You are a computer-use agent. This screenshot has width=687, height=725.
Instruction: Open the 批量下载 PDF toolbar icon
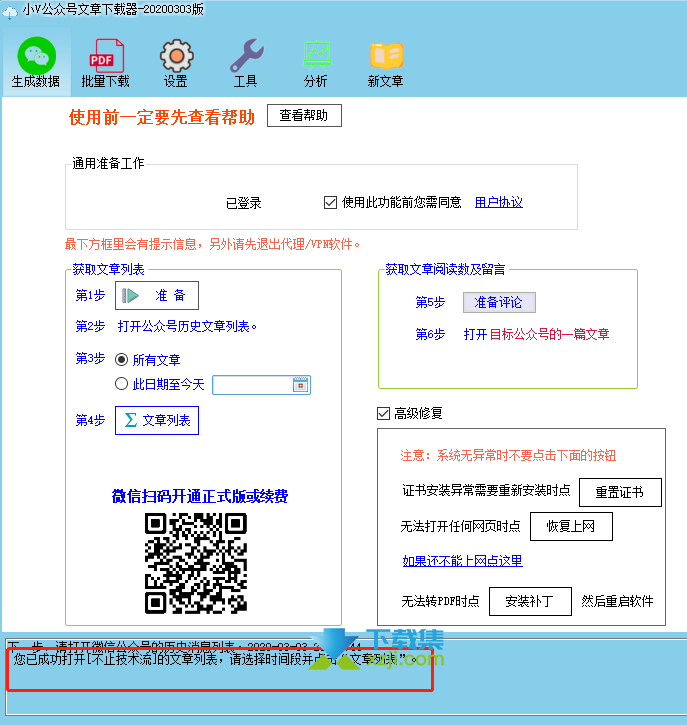pos(106,62)
